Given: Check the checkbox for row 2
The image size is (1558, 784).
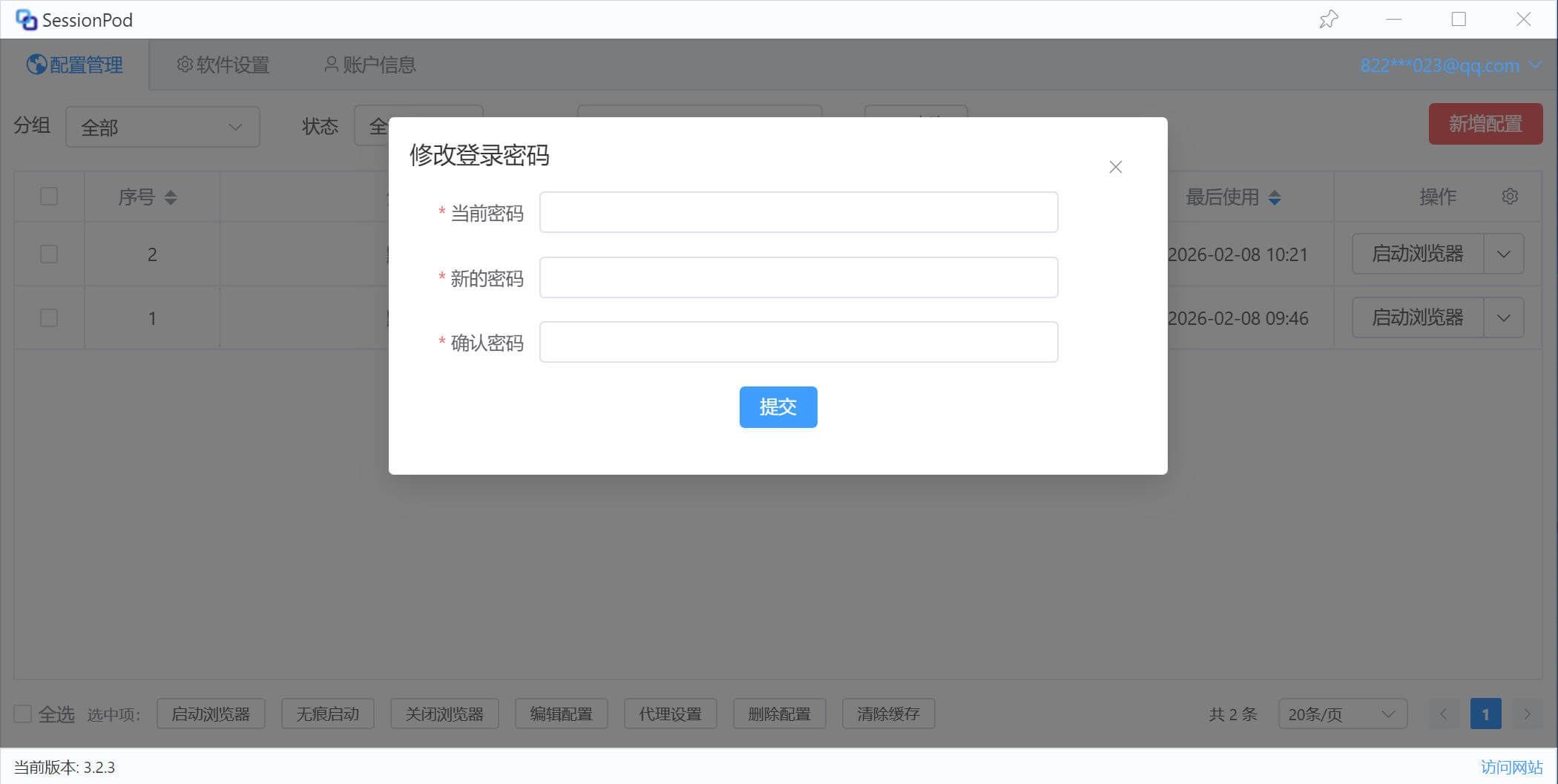Looking at the screenshot, I should (49, 254).
